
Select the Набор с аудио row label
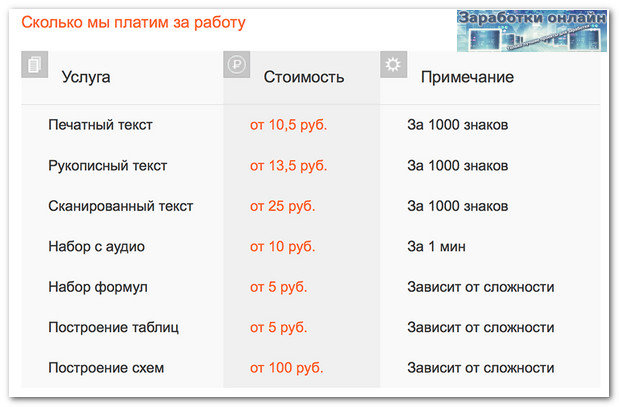pyautogui.click(x=96, y=247)
